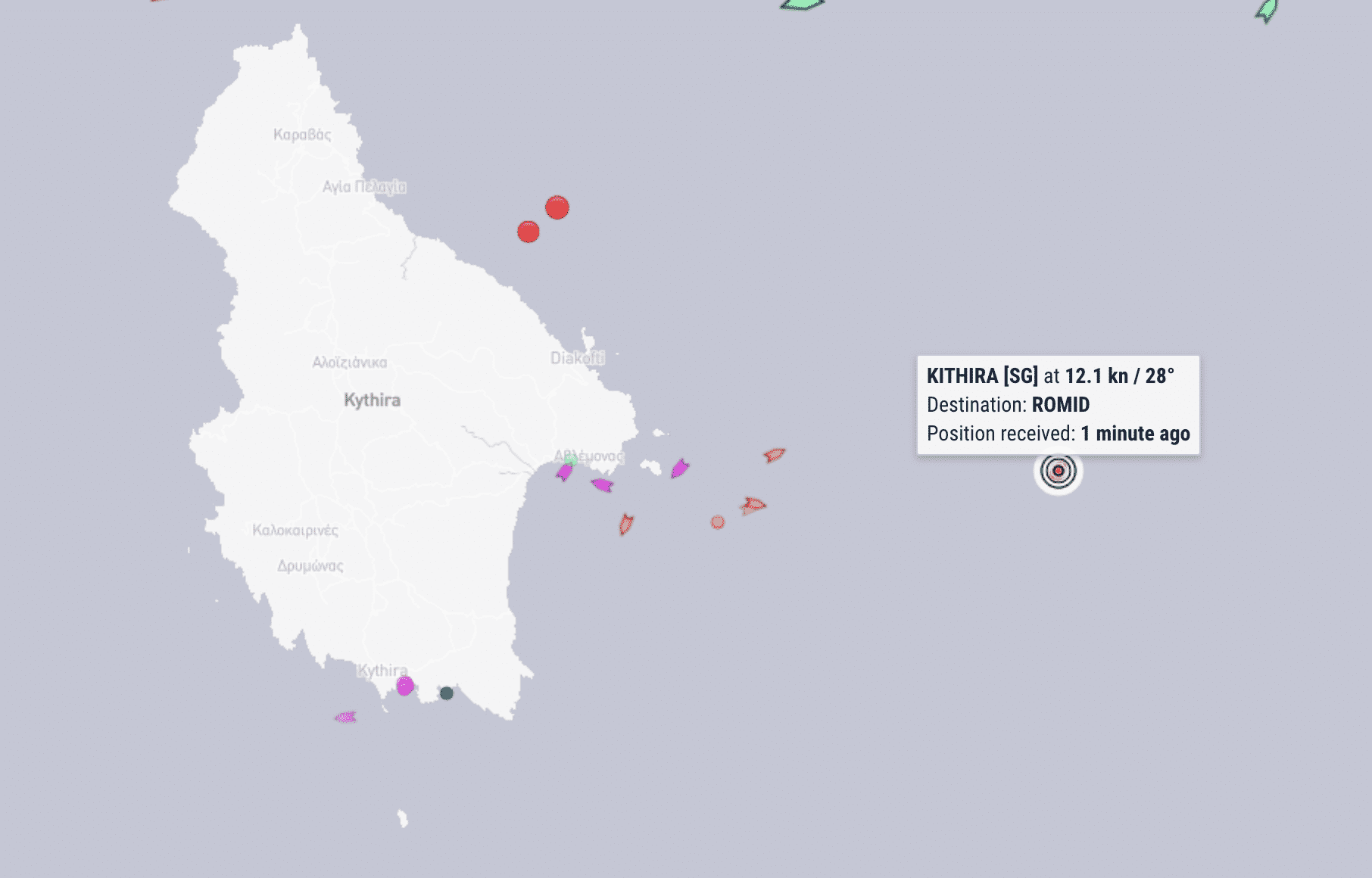This screenshot has height=878, width=1372.
Task: Click the small green circle marker on Avlemonas label
Action: (571, 459)
